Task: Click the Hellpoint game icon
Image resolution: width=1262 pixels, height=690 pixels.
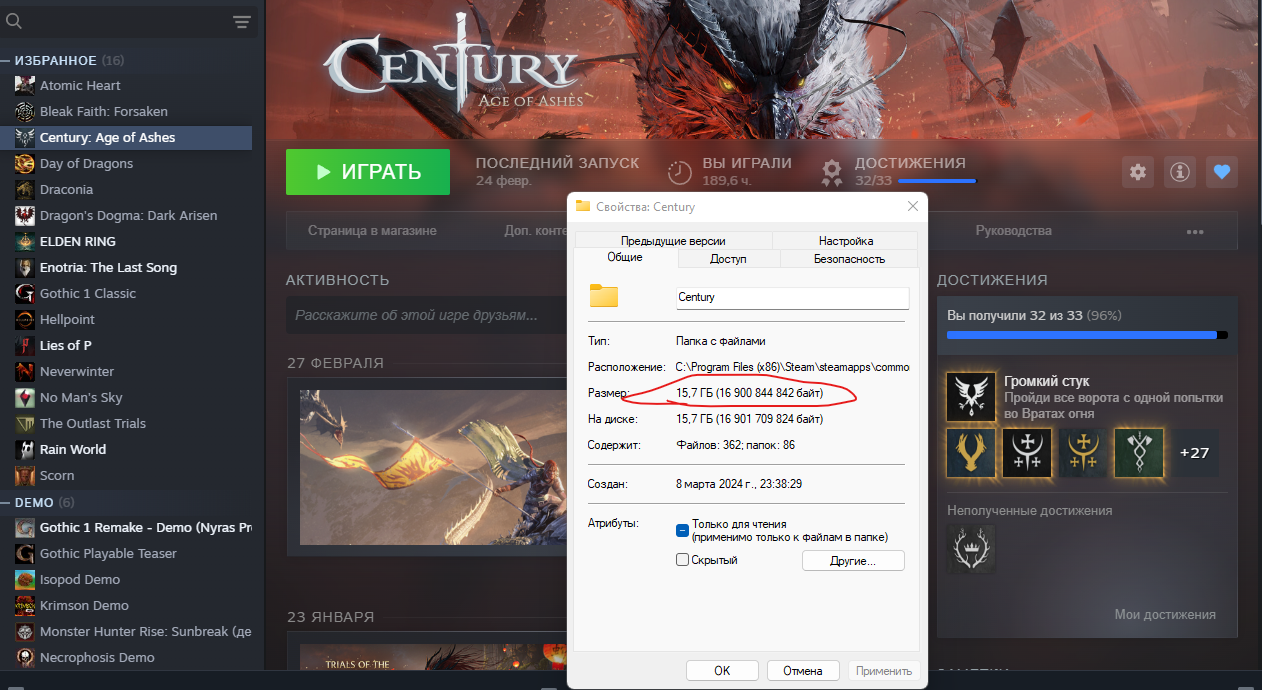Action: click(25, 319)
